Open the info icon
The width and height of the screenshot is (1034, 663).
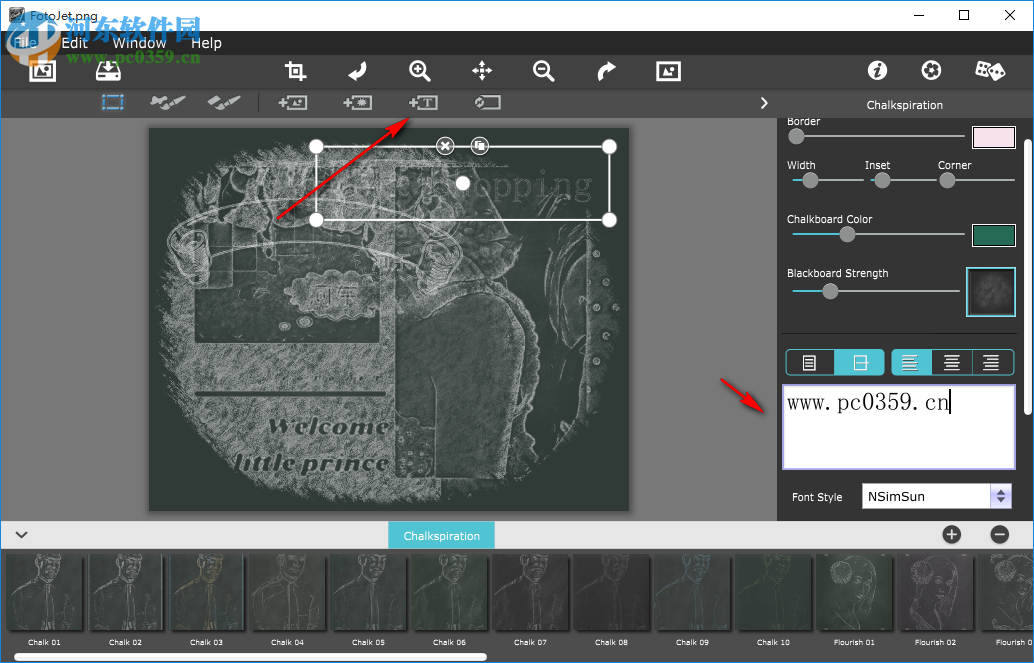tap(877, 70)
